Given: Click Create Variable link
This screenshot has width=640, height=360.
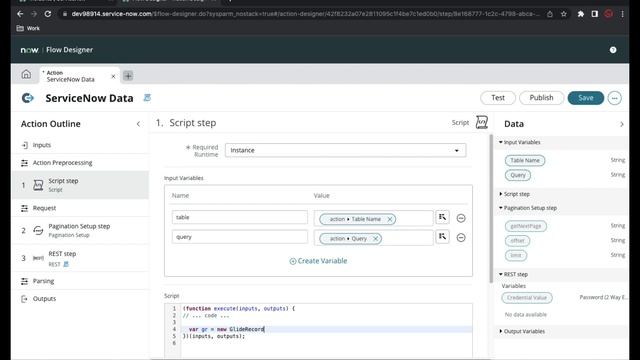Looking at the screenshot, I should click(x=318, y=261).
